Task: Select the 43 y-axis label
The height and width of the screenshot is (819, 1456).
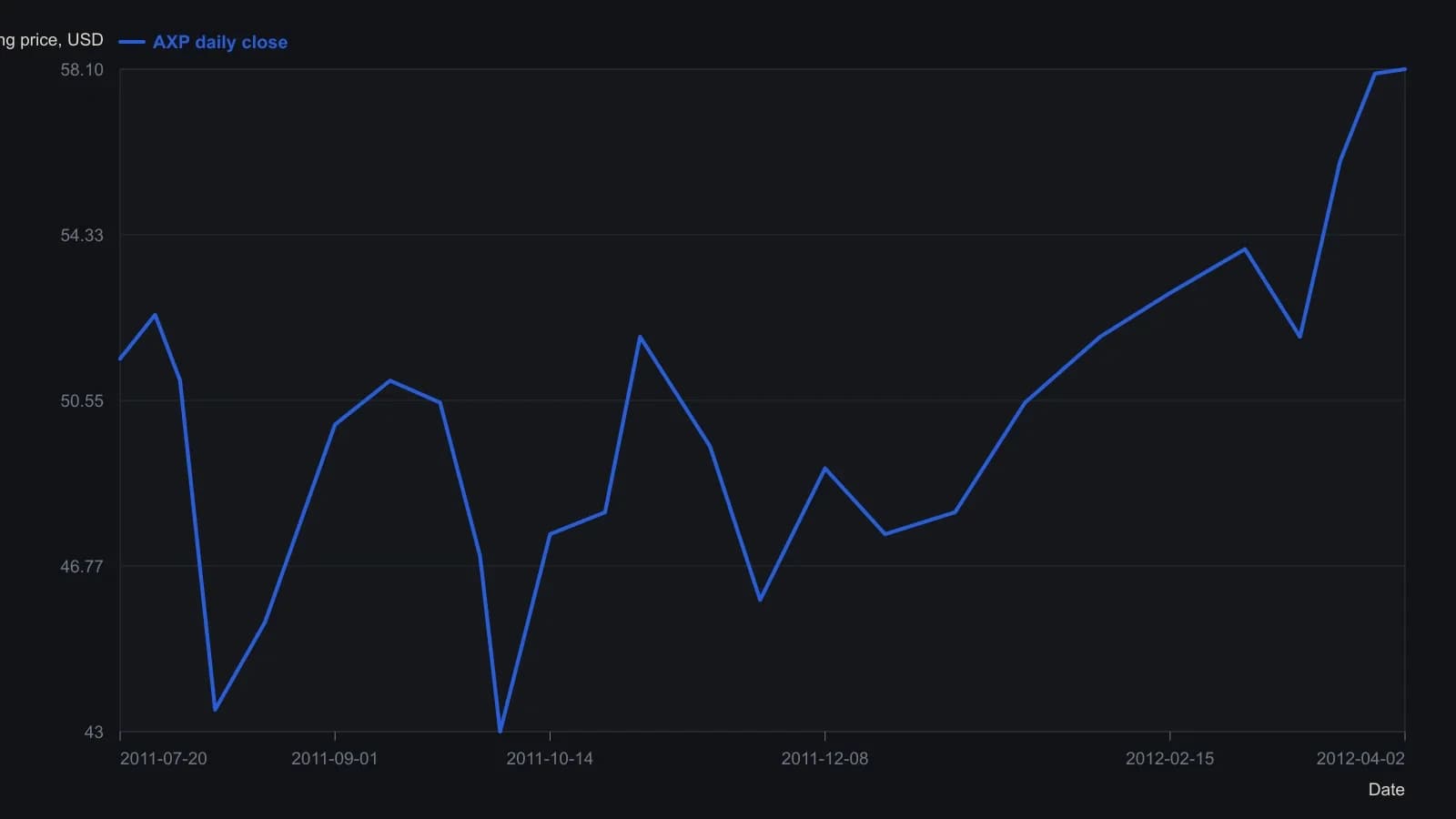Action: pos(94,733)
